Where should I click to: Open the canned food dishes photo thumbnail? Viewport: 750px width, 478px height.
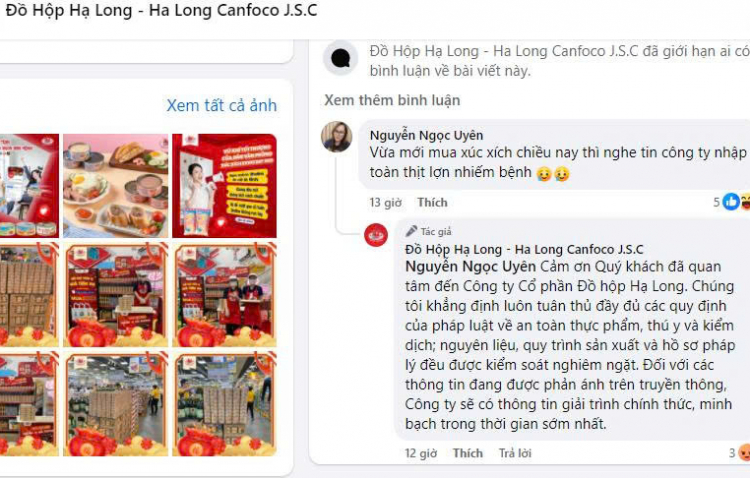(x=116, y=186)
